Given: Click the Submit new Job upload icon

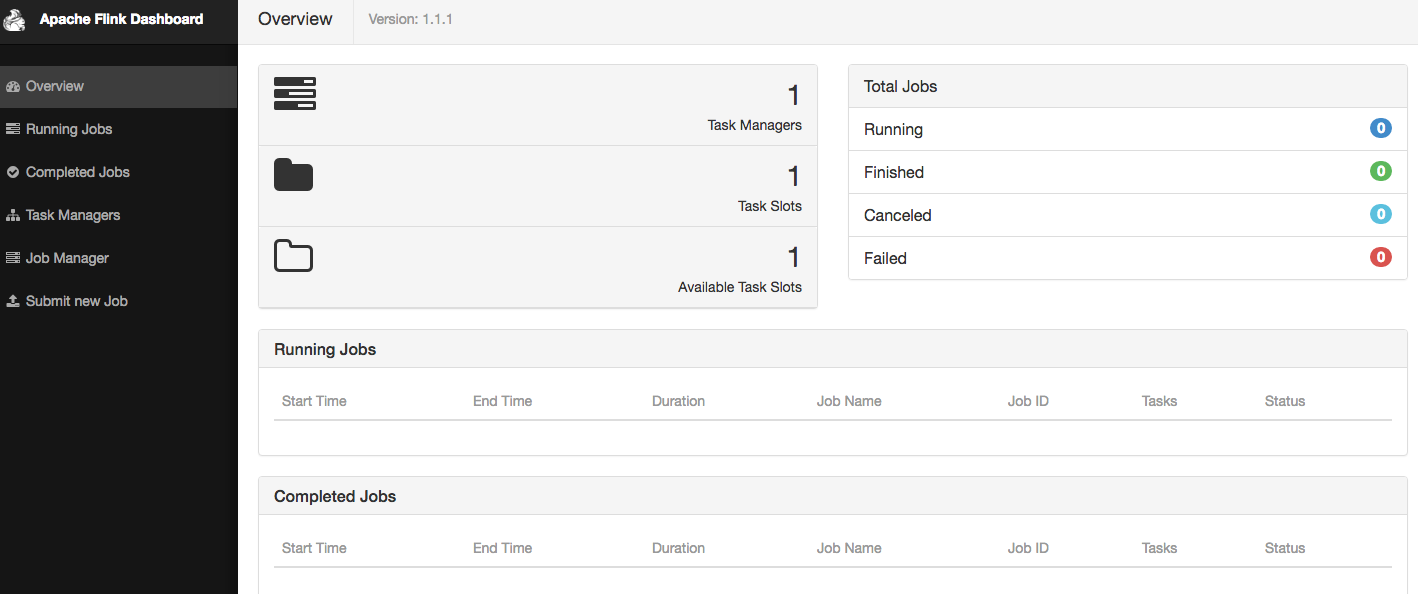Looking at the screenshot, I should pos(14,301).
